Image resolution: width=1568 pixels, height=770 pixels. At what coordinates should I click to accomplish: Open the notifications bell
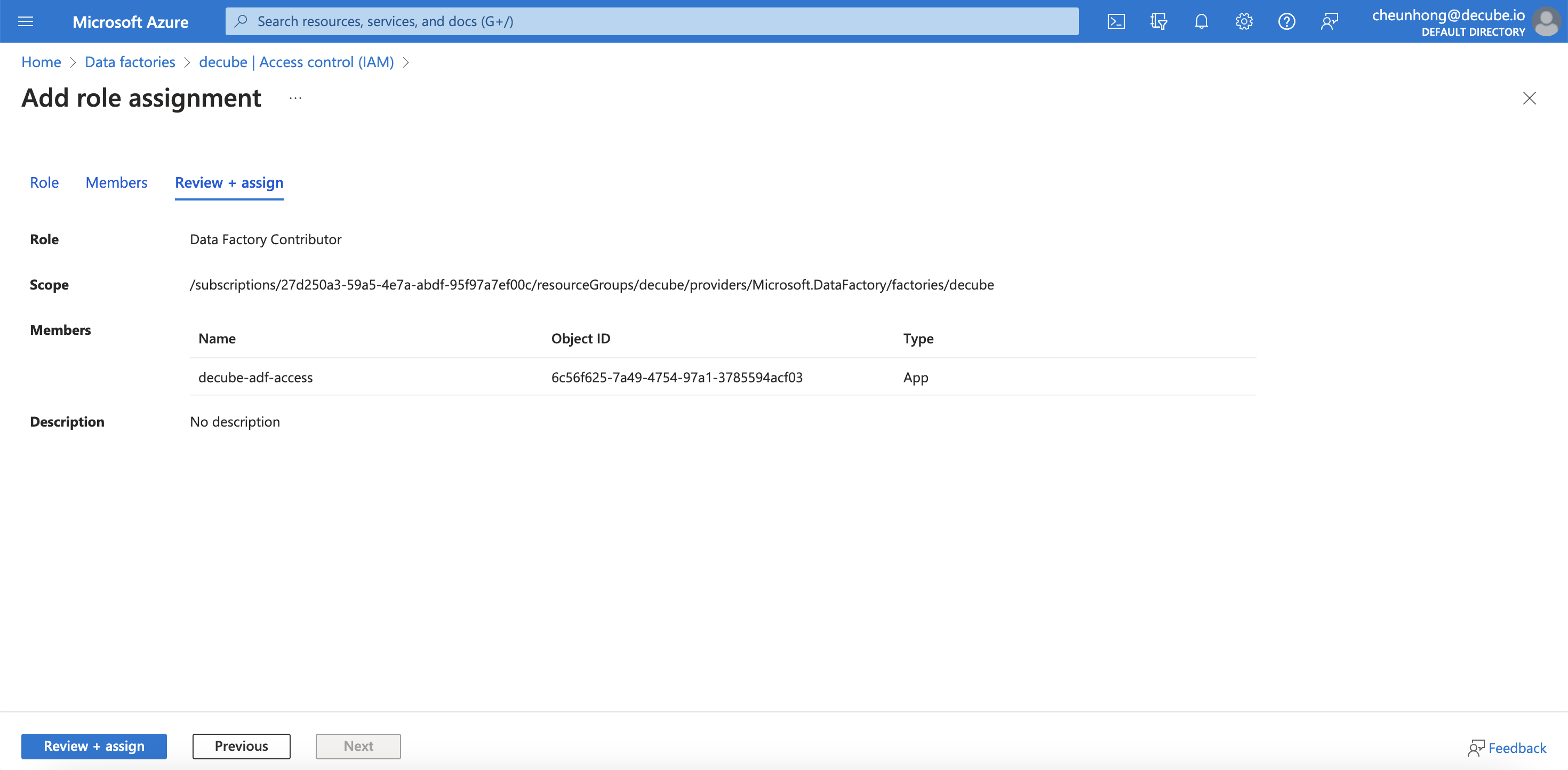tap(1201, 22)
